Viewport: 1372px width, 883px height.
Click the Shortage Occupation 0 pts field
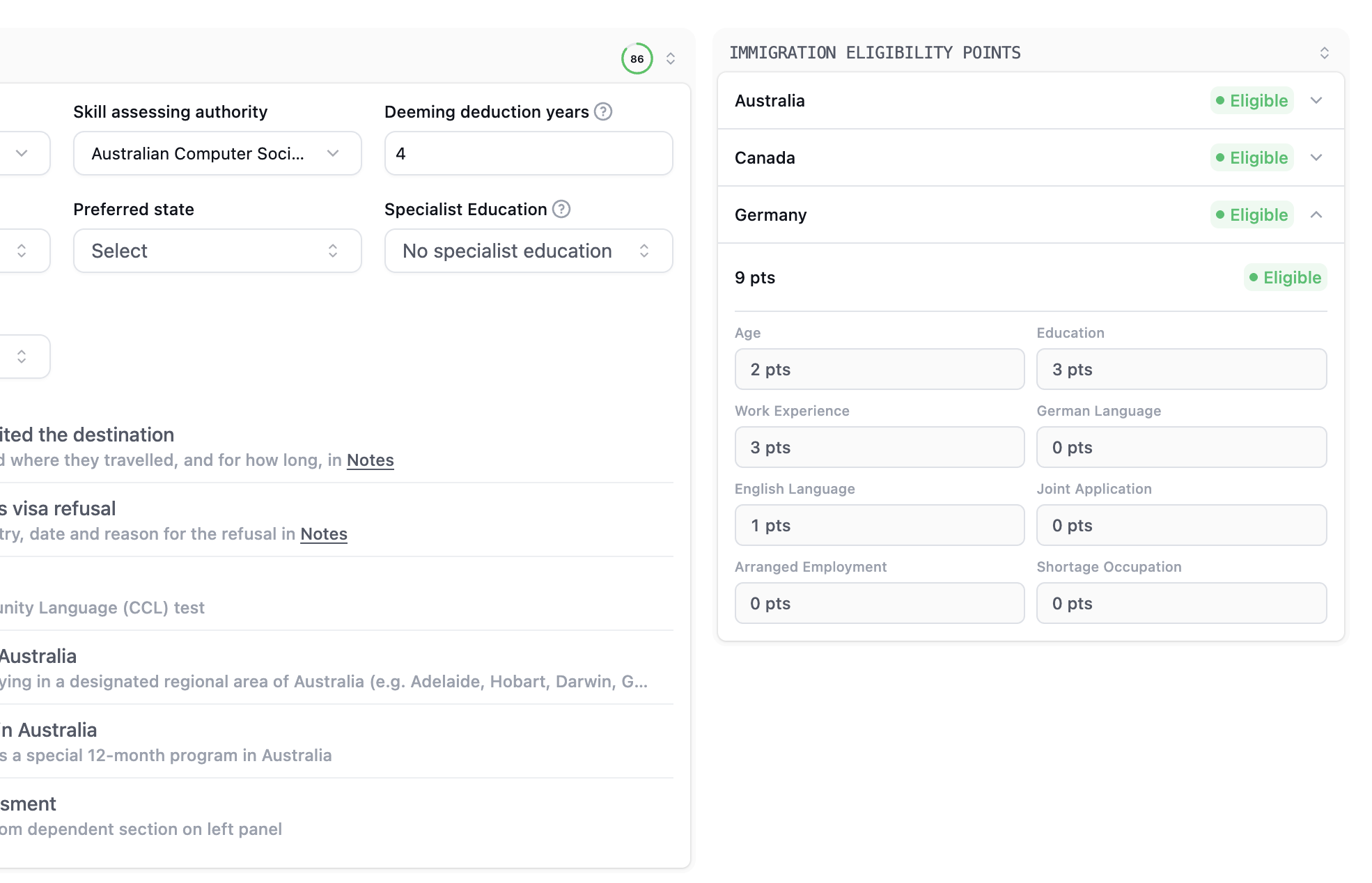[1182, 603]
